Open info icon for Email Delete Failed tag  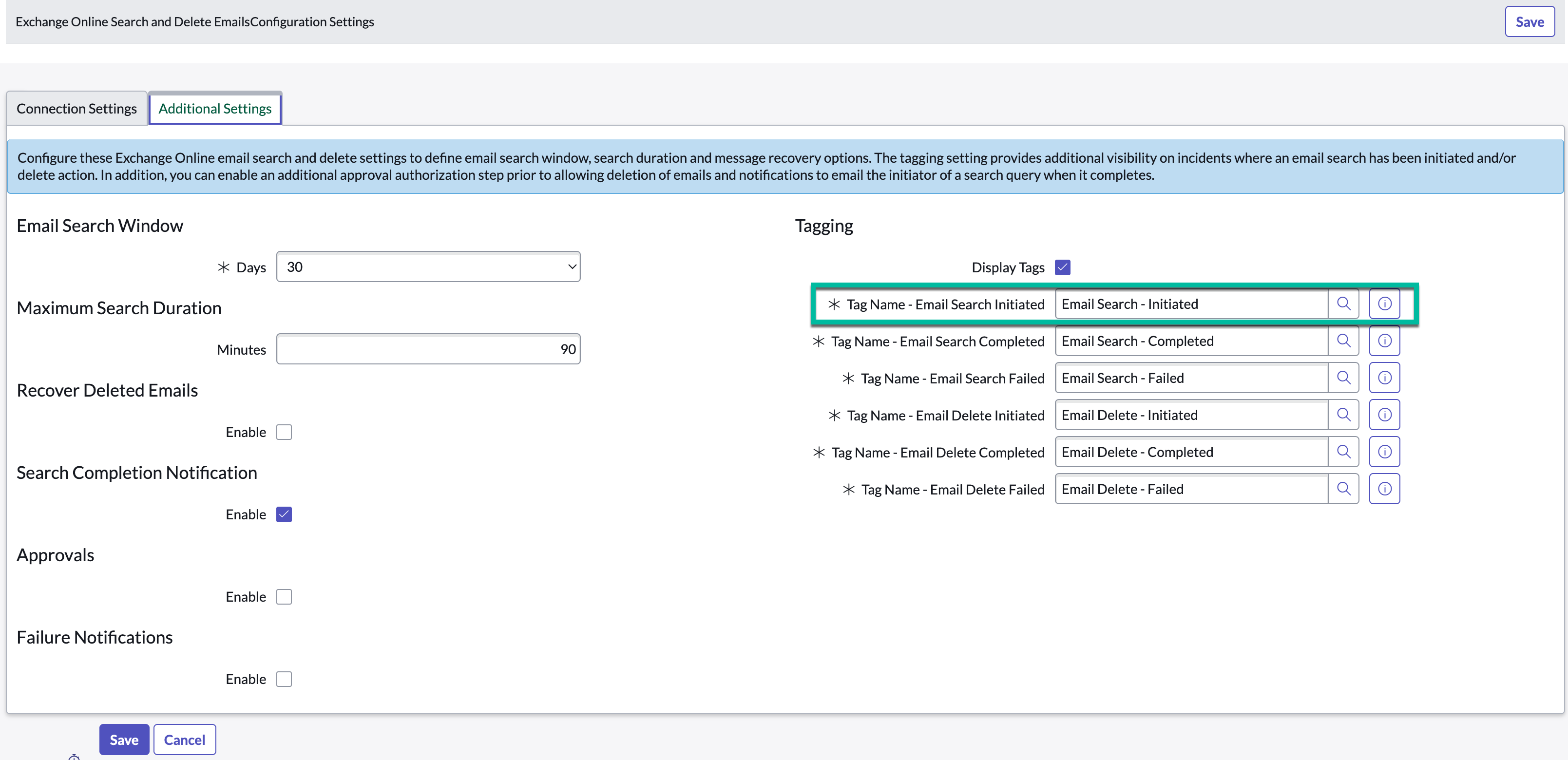pyautogui.click(x=1384, y=489)
